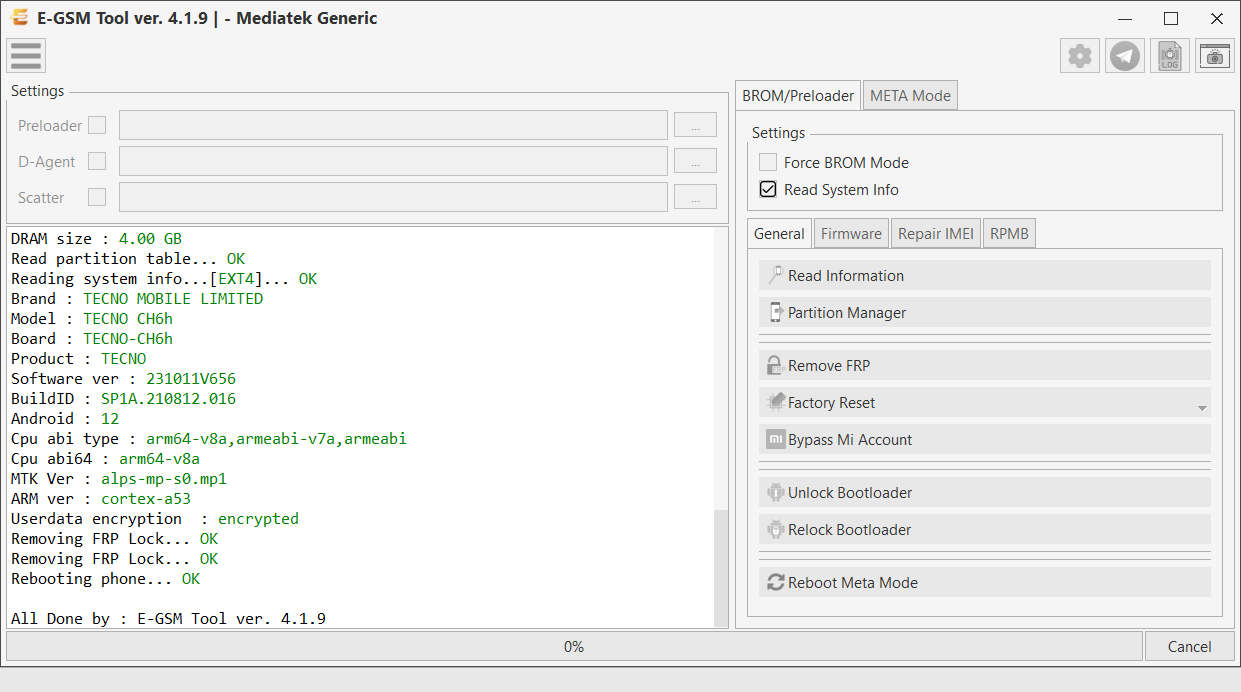Select the General tab
The image size is (1241, 692).
pos(779,234)
